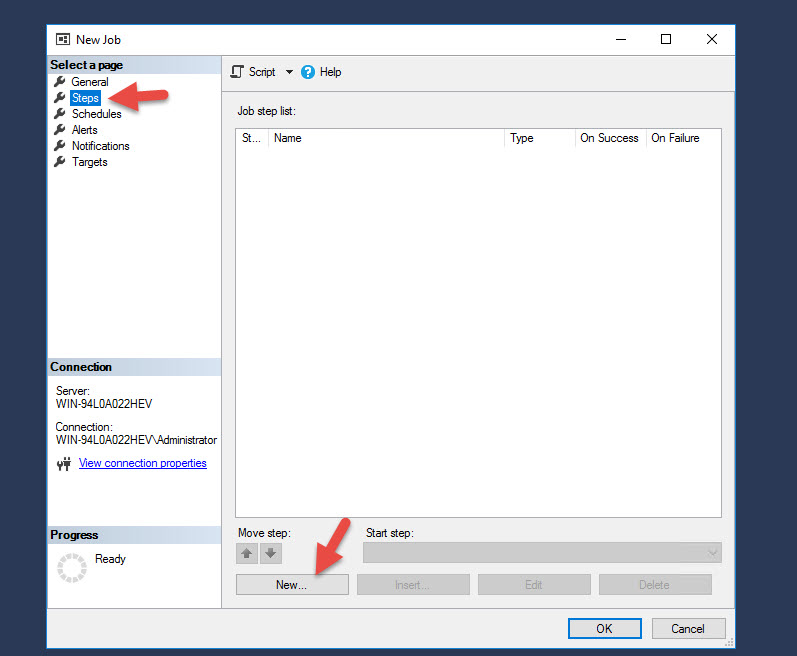797x656 pixels.
Task: Open the Notifications page
Action: point(101,146)
